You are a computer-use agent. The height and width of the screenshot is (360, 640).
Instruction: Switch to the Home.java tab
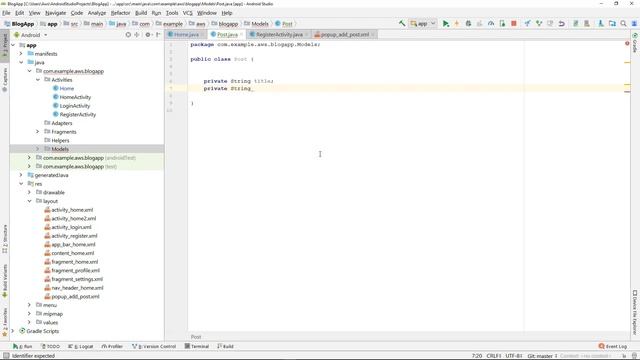click(186, 34)
